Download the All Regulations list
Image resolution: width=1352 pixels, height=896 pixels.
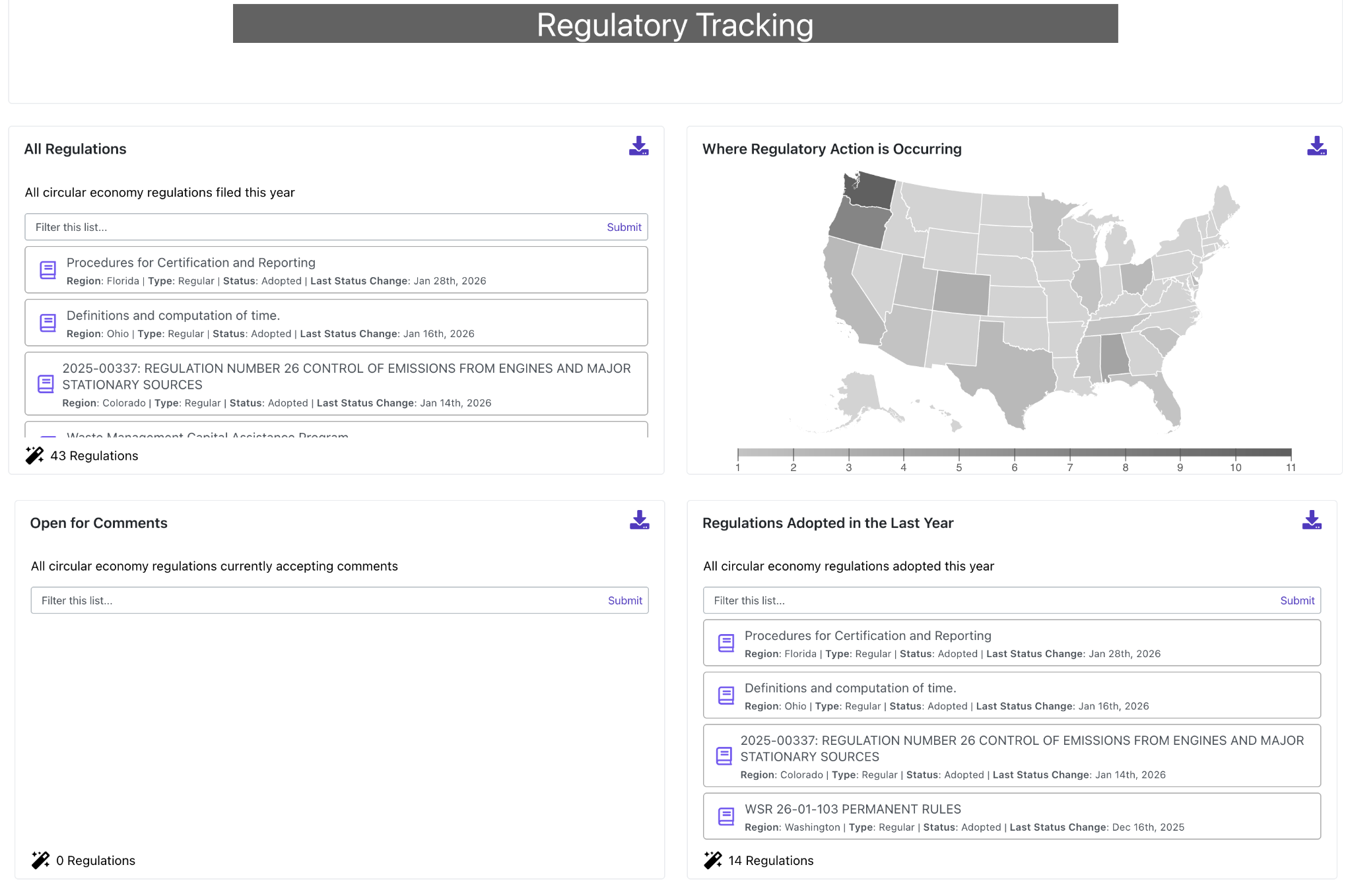coord(638,146)
